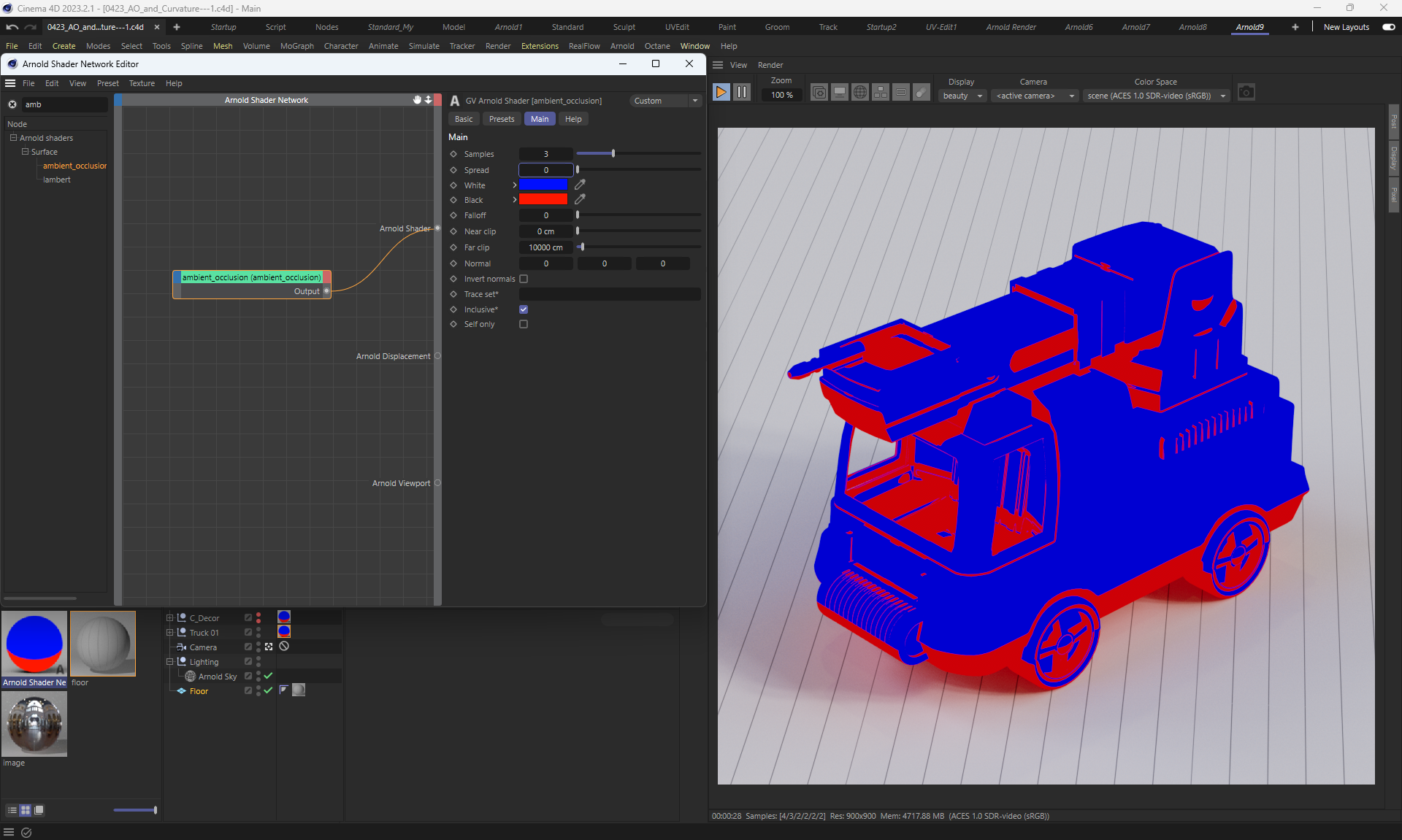Image resolution: width=1402 pixels, height=840 pixels.
Task: Start the IPR render play button
Action: click(721, 93)
